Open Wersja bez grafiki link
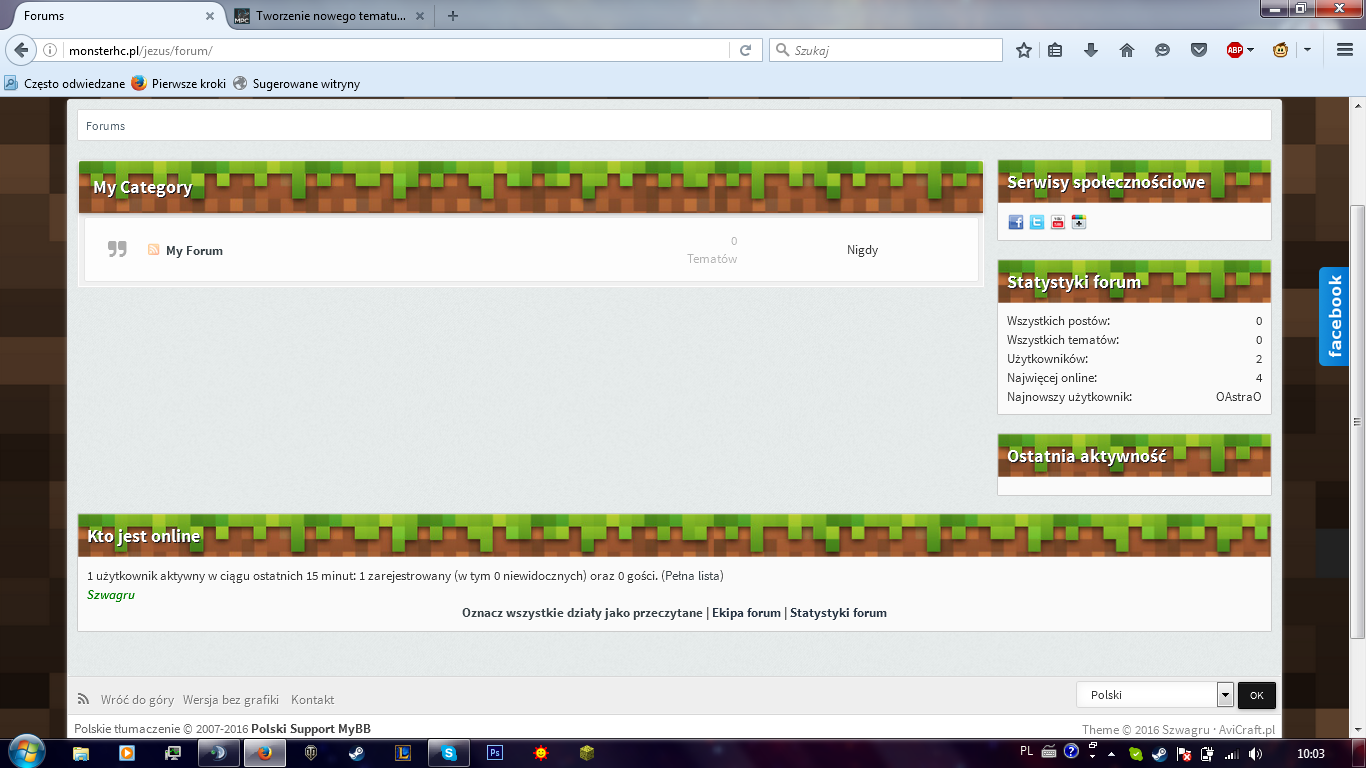 click(231, 700)
